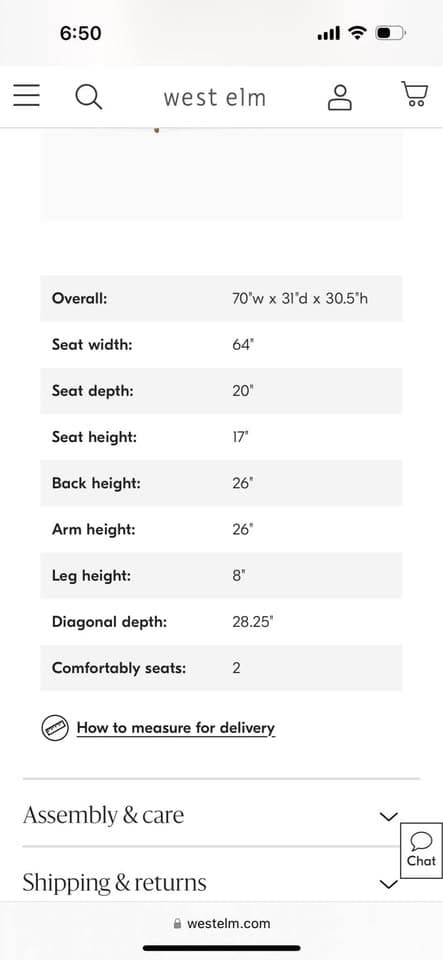Select the Overall dimensions row
The image size is (443, 960).
click(x=222, y=299)
